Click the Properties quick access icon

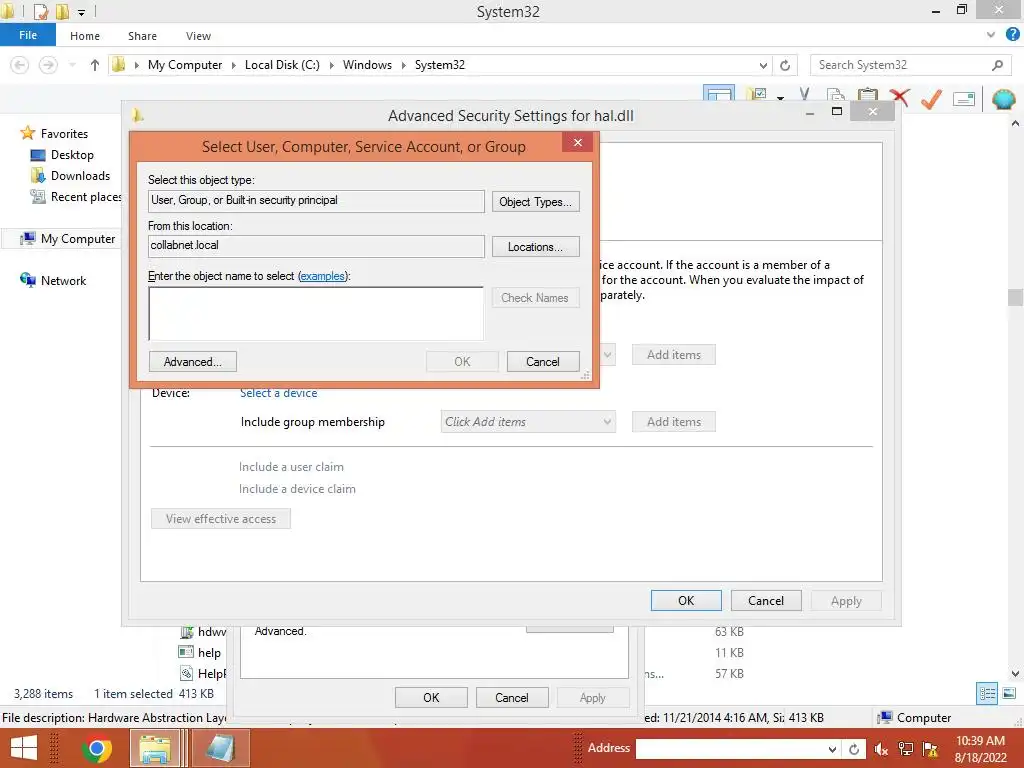tap(40, 12)
